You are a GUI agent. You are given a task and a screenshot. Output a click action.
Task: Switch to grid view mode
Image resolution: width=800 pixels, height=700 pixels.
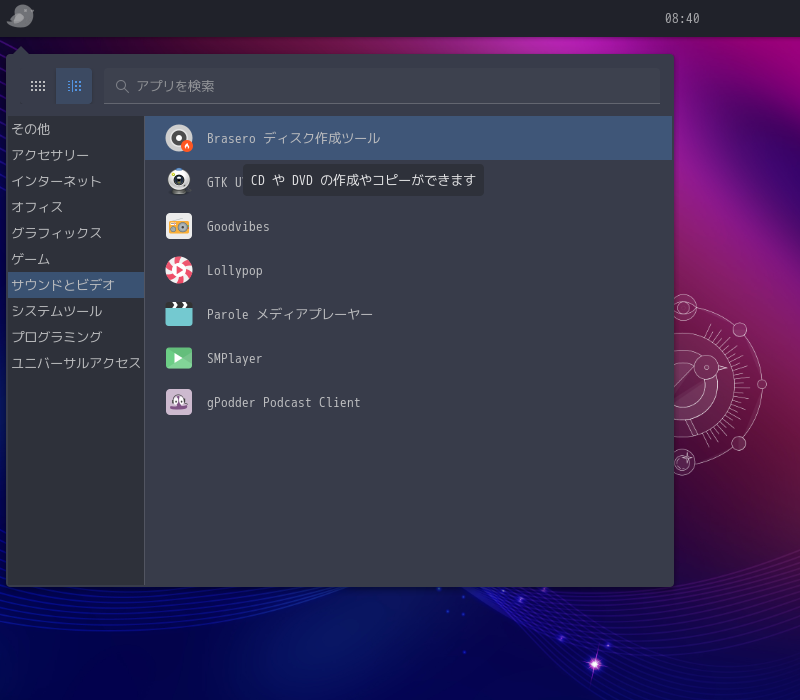[x=38, y=86]
